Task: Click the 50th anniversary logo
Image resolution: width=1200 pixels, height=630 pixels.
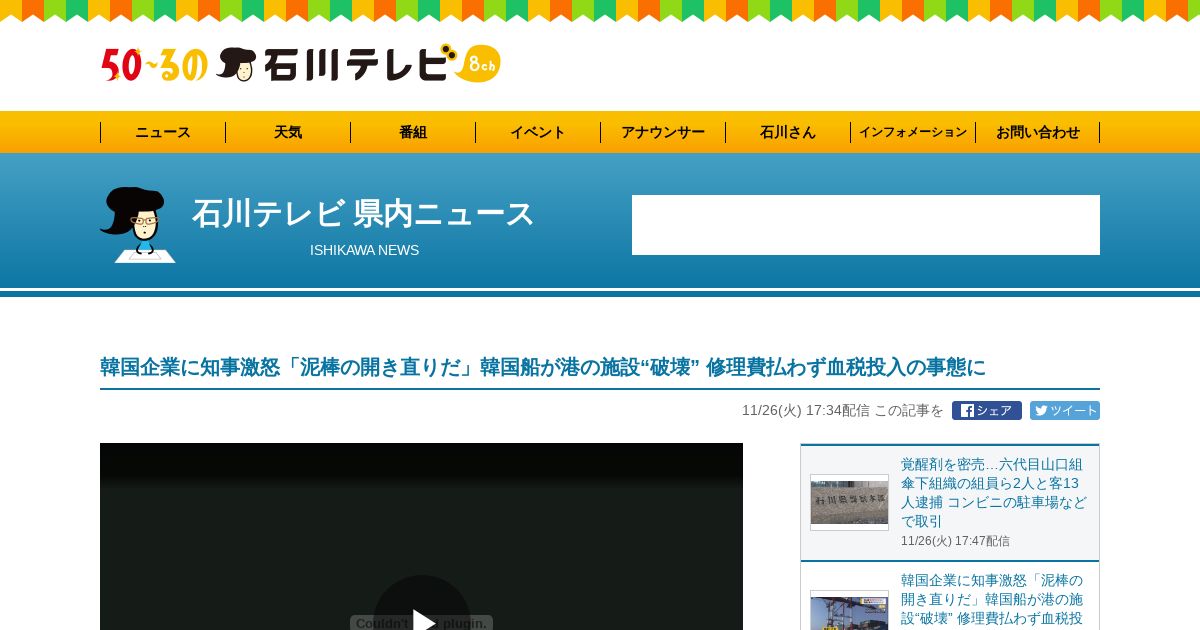Action: pos(154,65)
